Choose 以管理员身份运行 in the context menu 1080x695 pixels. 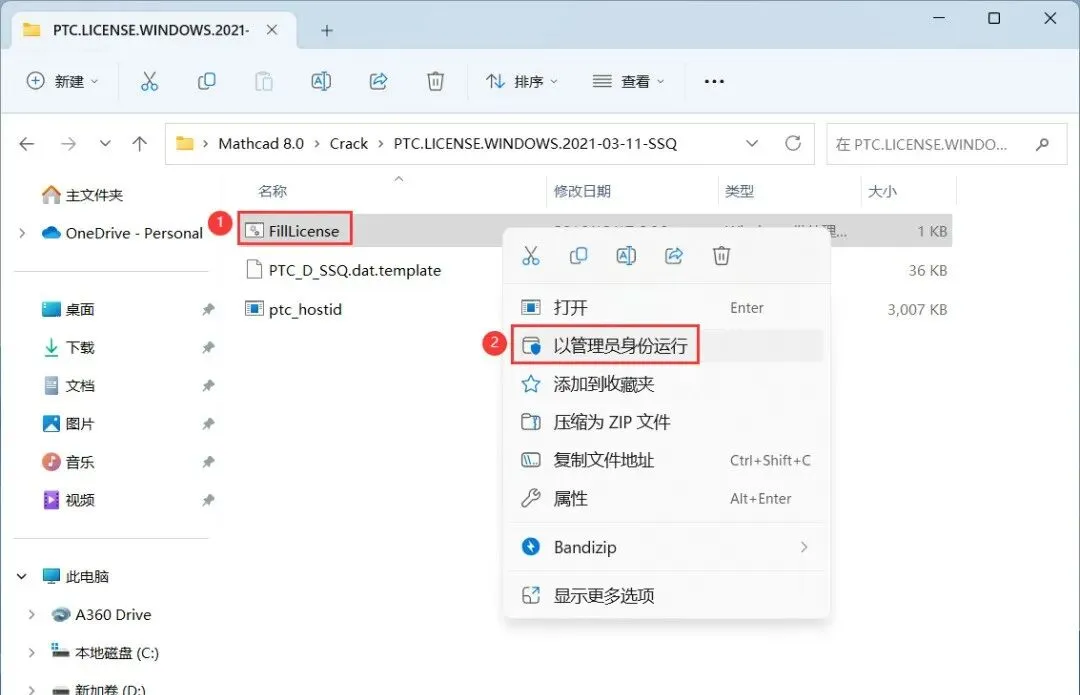tap(667, 345)
